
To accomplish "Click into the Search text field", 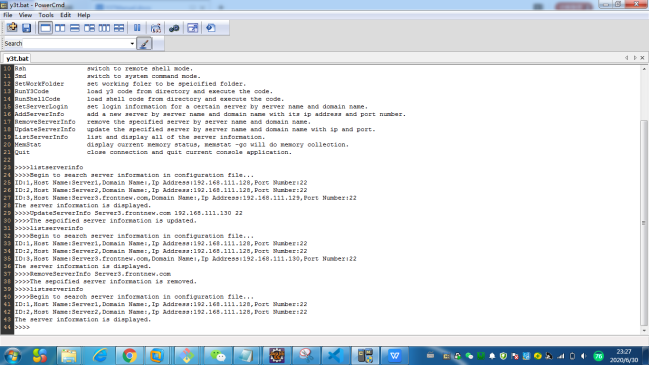I will click(x=76, y=43).
